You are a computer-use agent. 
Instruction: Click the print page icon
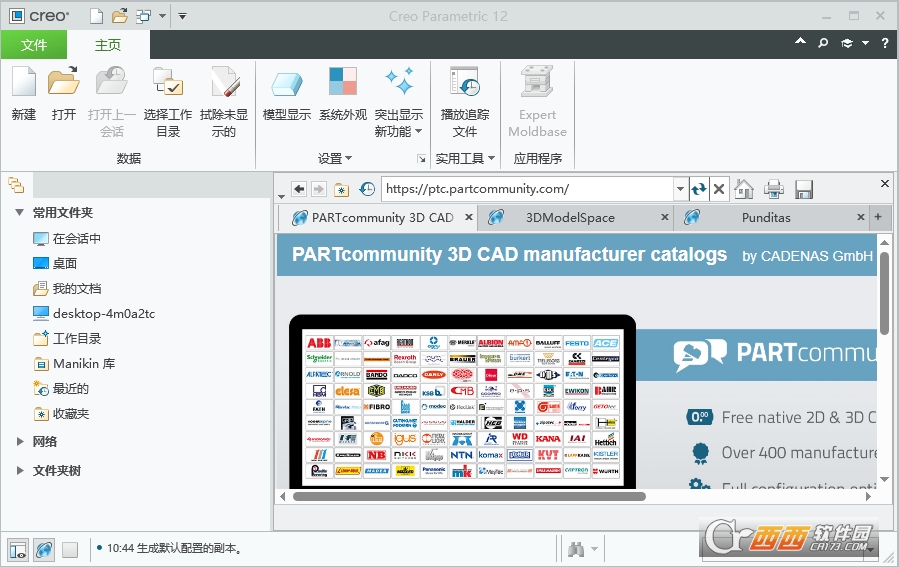tap(774, 189)
